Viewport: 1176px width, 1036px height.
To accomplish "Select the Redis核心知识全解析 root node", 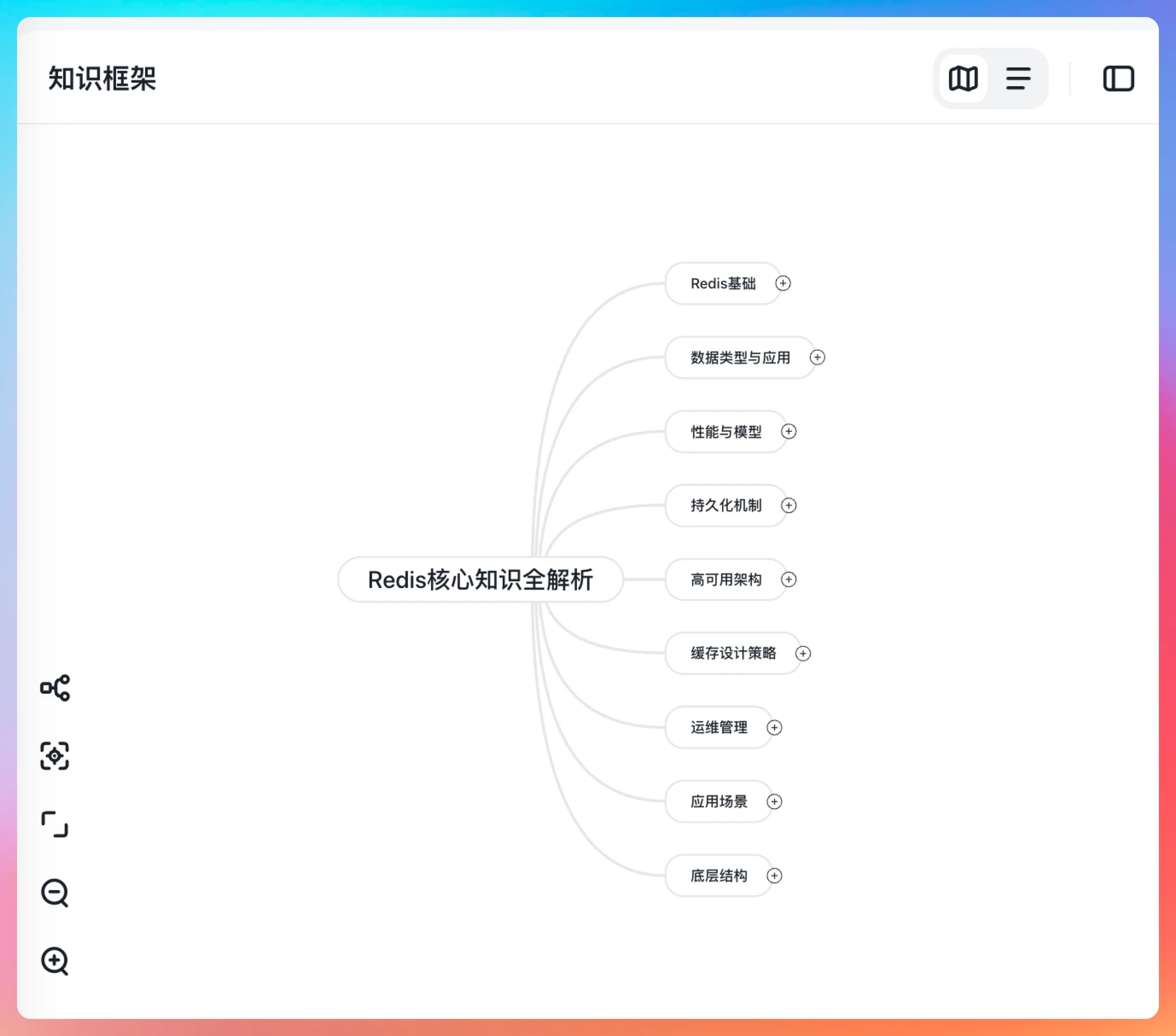I will 480,579.
